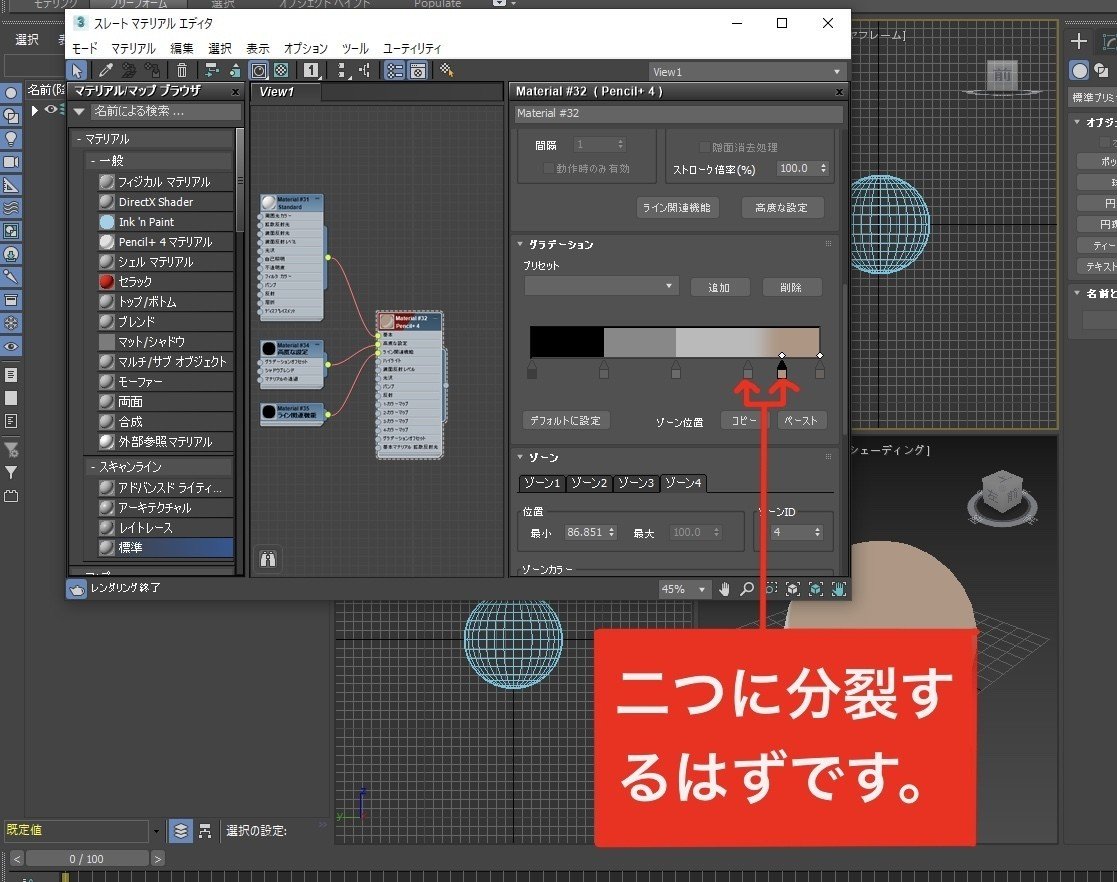Delete selected node with trash icon

coord(182,71)
